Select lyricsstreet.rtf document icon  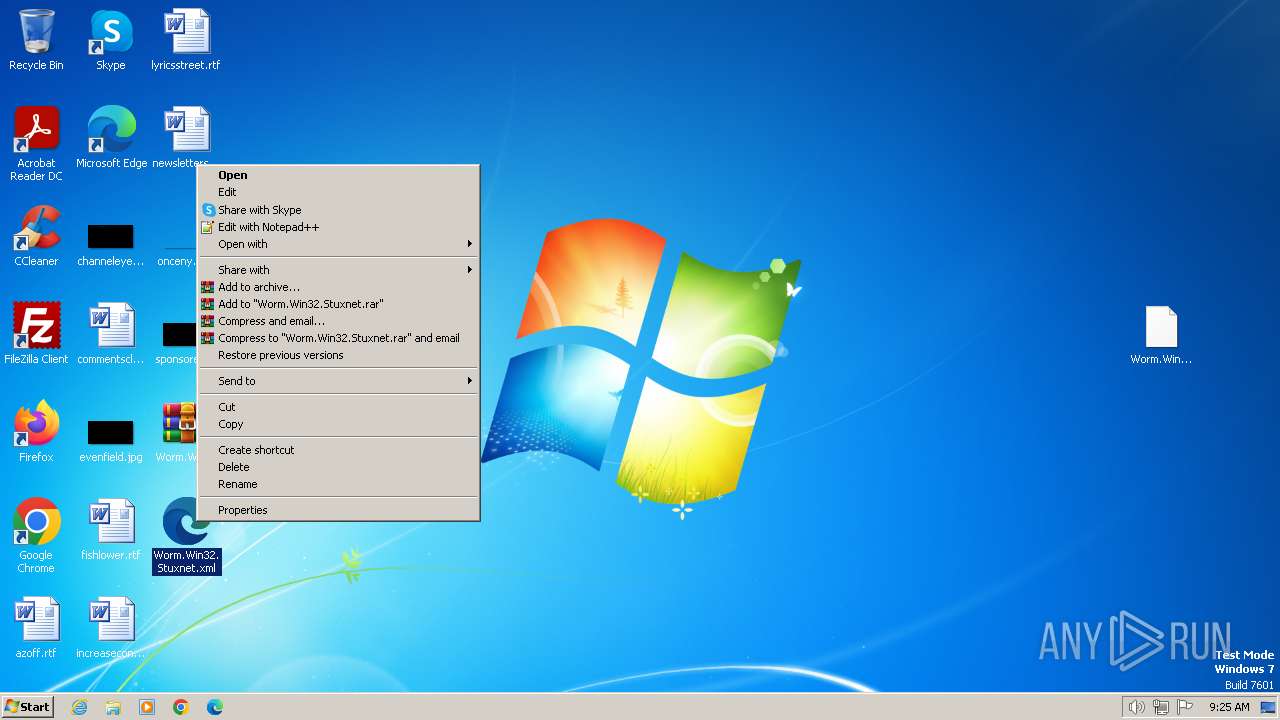click(x=186, y=40)
